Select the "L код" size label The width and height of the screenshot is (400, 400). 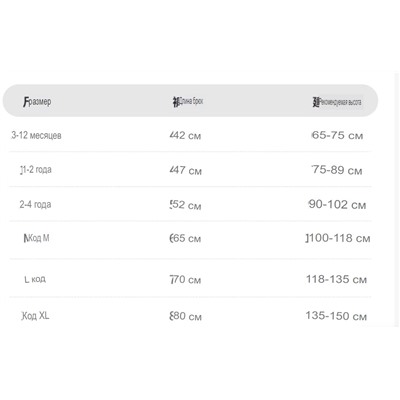[35, 279]
